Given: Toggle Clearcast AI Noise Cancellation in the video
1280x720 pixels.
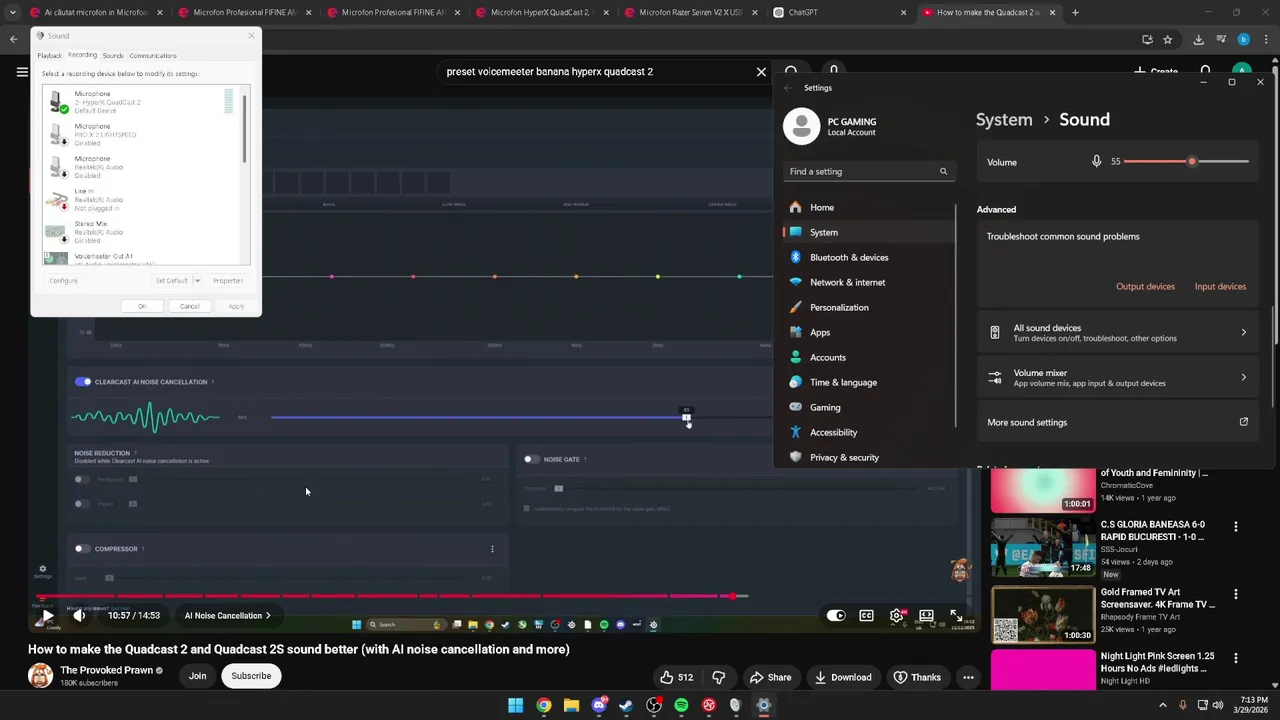Looking at the screenshot, I should click(83, 382).
